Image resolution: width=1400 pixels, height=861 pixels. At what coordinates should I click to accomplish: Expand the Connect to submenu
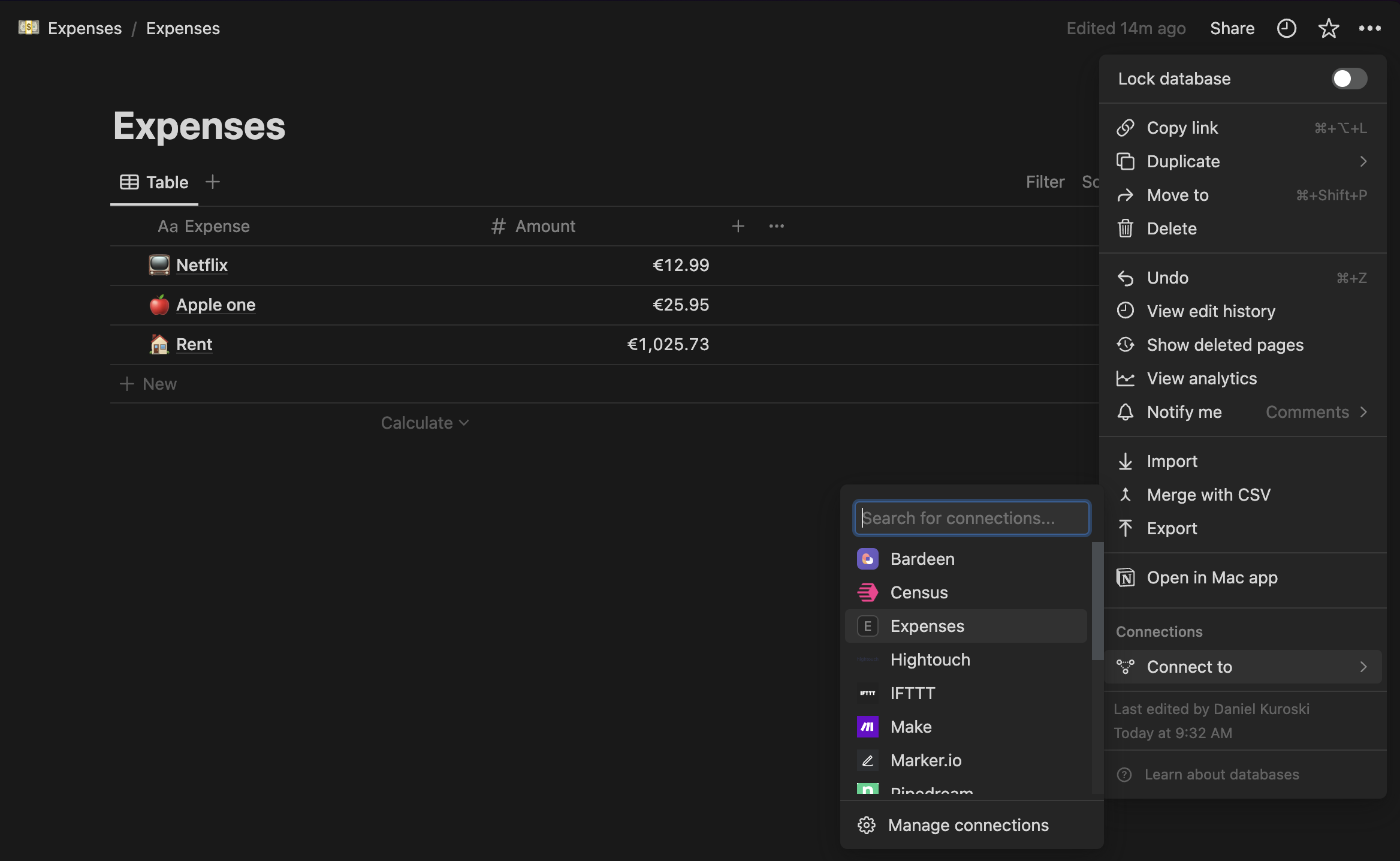pyautogui.click(x=1363, y=666)
